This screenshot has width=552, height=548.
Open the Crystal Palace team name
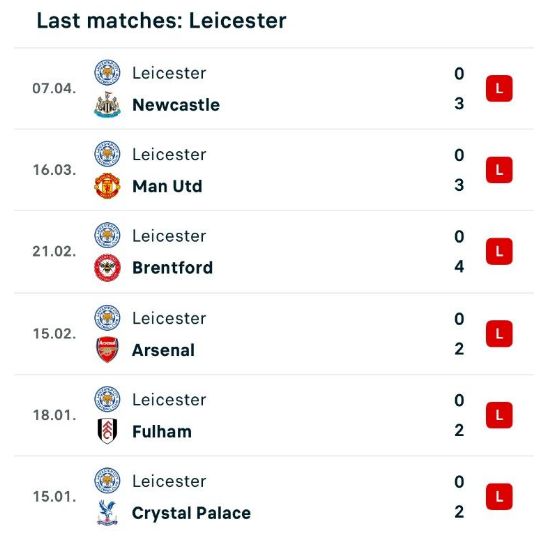tap(192, 513)
